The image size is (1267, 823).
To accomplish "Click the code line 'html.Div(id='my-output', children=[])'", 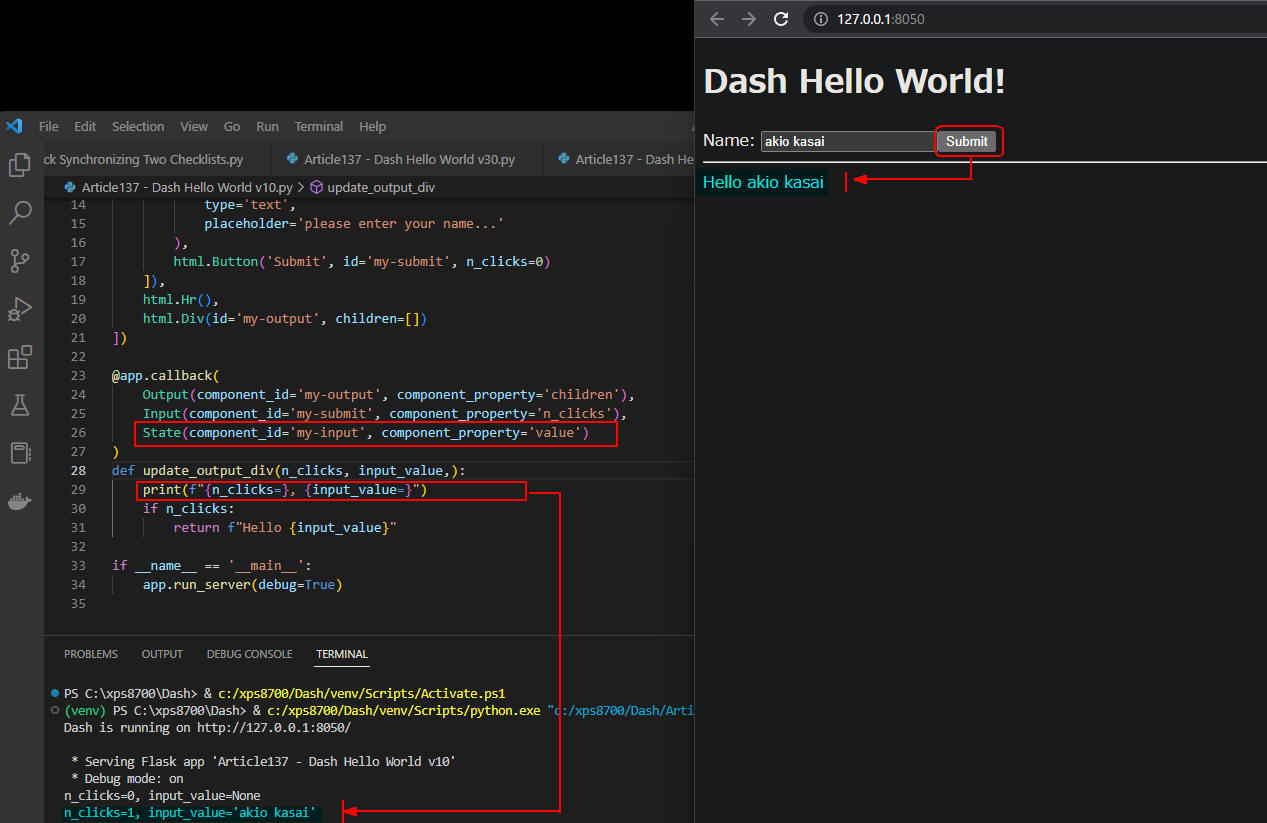I will pyautogui.click(x=285, y=318).
